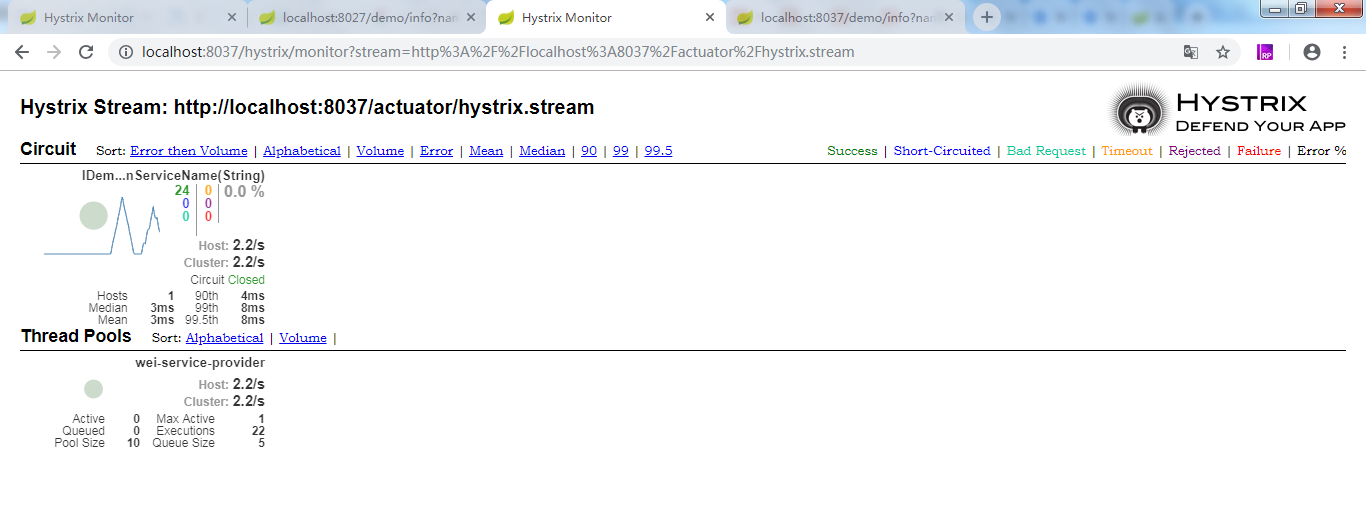Sort circuits by Median

(542, 151)
